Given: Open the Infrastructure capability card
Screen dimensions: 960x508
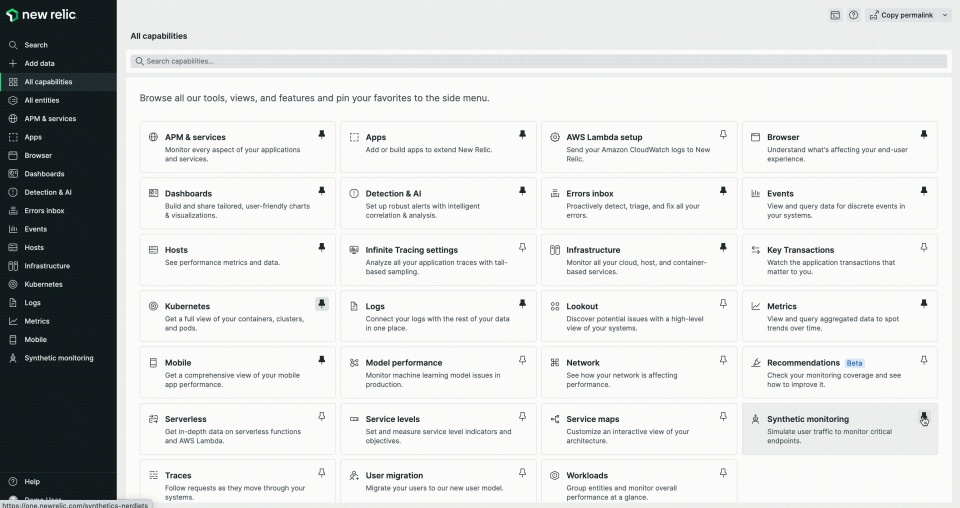Looking at the screenshot, I should click(639, 260).
